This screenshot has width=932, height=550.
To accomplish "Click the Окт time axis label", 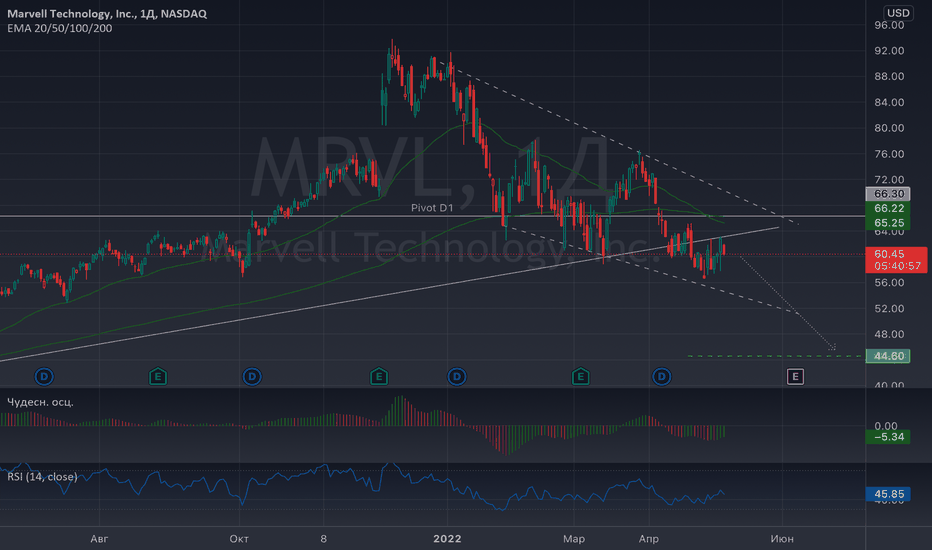I will tap(239, 539).
